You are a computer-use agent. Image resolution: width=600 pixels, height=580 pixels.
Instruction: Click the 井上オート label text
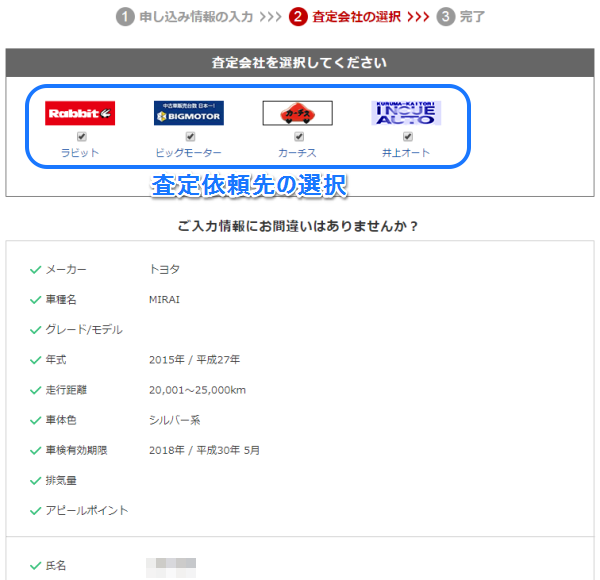[406, 153]
